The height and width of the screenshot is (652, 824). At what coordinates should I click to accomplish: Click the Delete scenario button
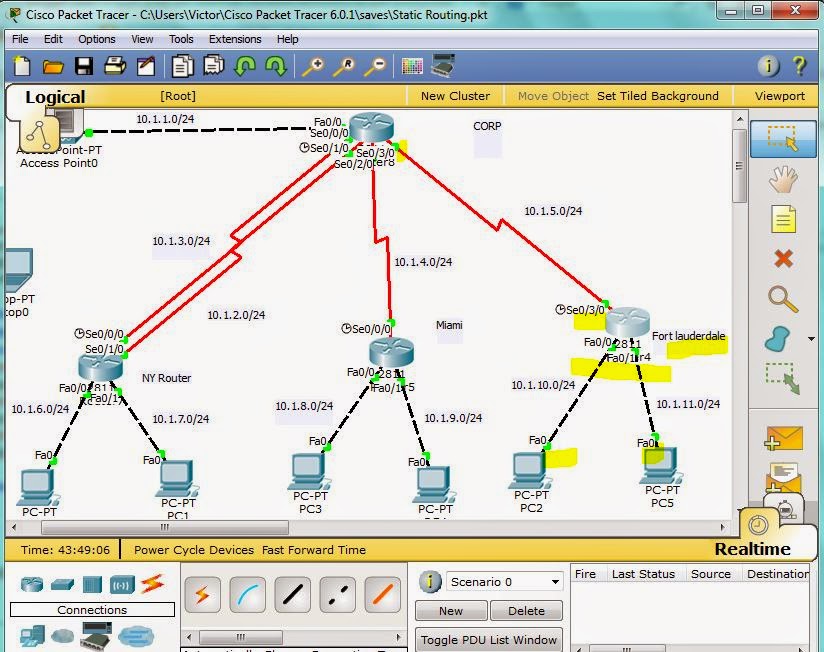526,611
